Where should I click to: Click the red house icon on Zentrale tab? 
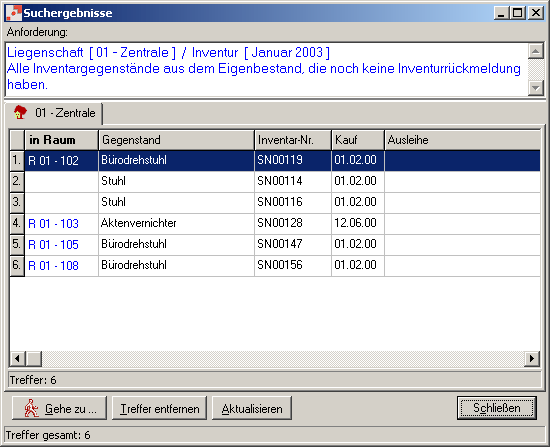click(x=20, y=113)
